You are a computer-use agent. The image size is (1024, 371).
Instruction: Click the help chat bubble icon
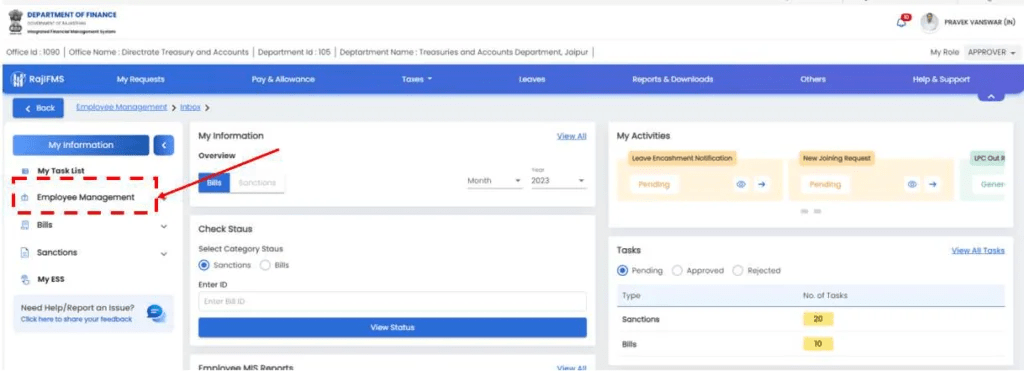(155, 313)
